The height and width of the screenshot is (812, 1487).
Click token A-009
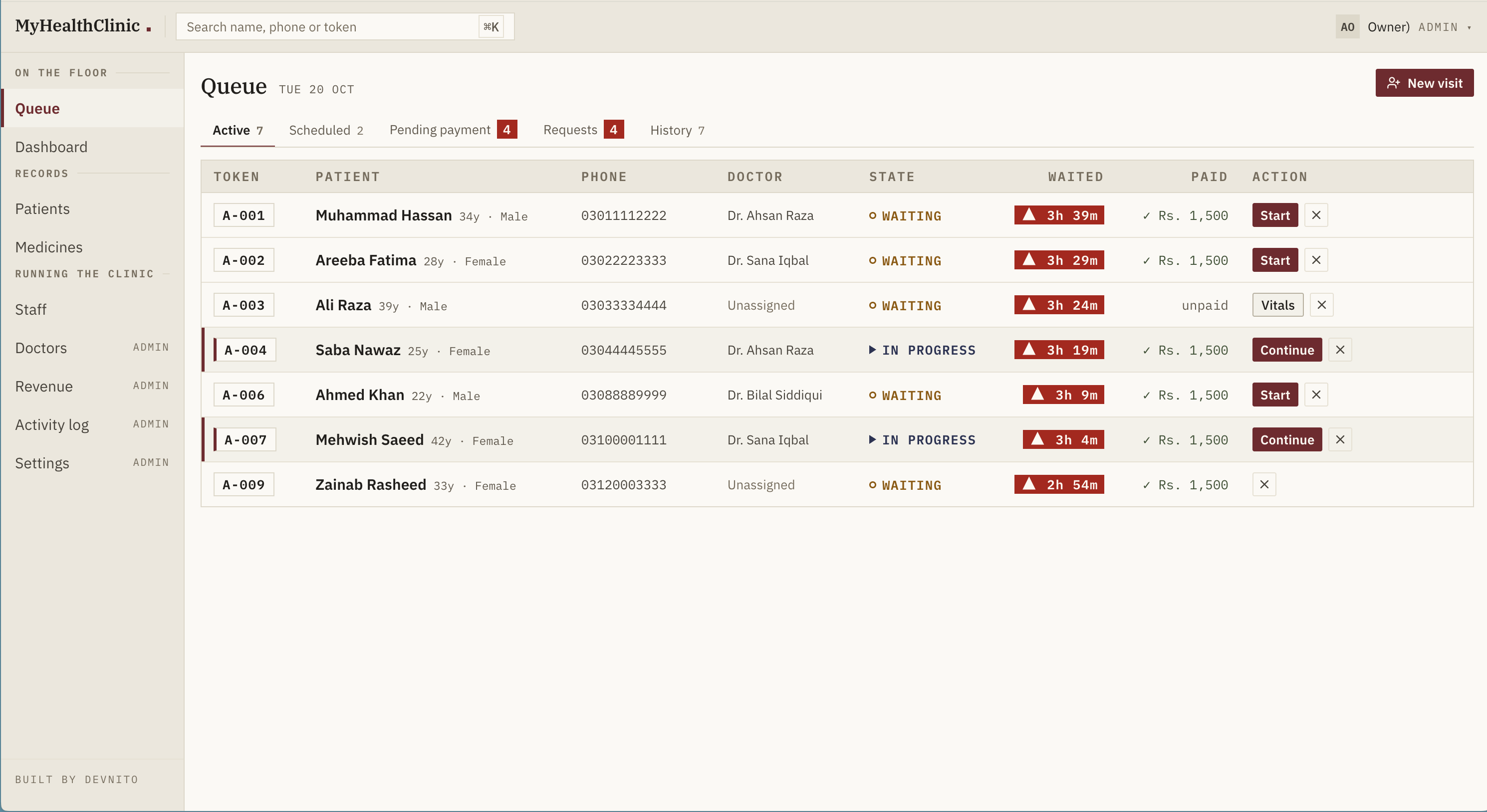(244, 485)
